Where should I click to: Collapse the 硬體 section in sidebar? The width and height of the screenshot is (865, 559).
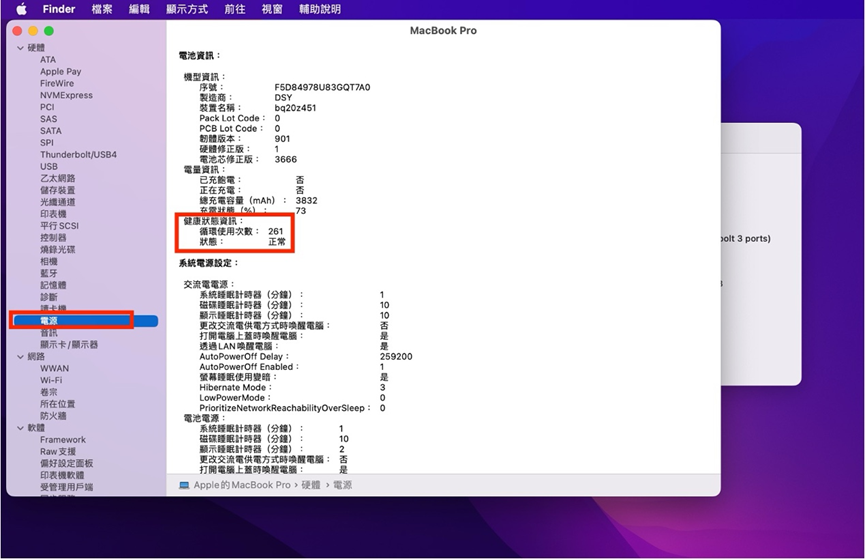point(20,48)
